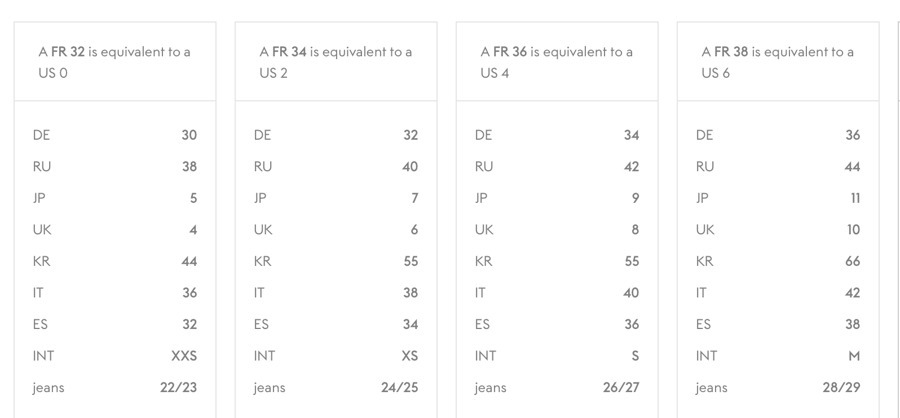
Task: Select the KR 66 row in FR 38 card
Action: coord(777,261)
